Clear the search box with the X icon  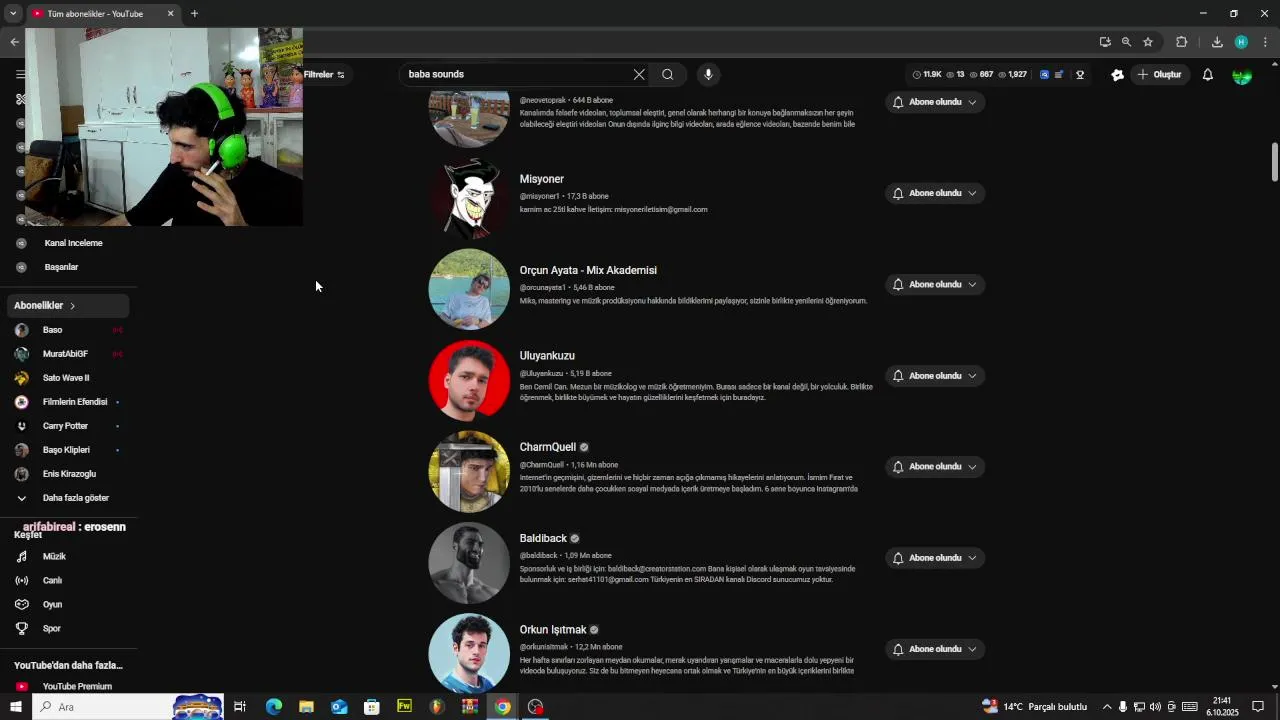pyautogui.click(x=639, y=74)
